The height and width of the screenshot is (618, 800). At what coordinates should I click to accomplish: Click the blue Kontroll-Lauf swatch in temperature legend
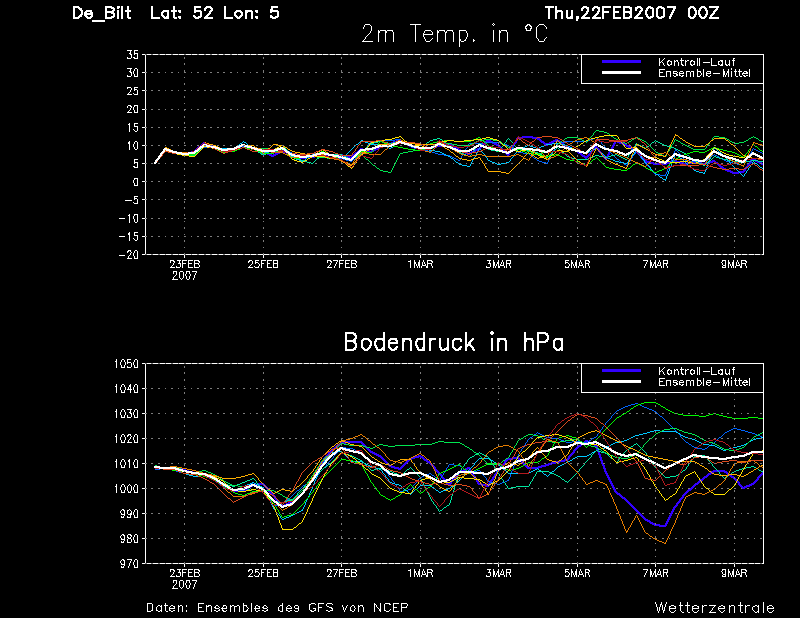[x=621, y=62]
